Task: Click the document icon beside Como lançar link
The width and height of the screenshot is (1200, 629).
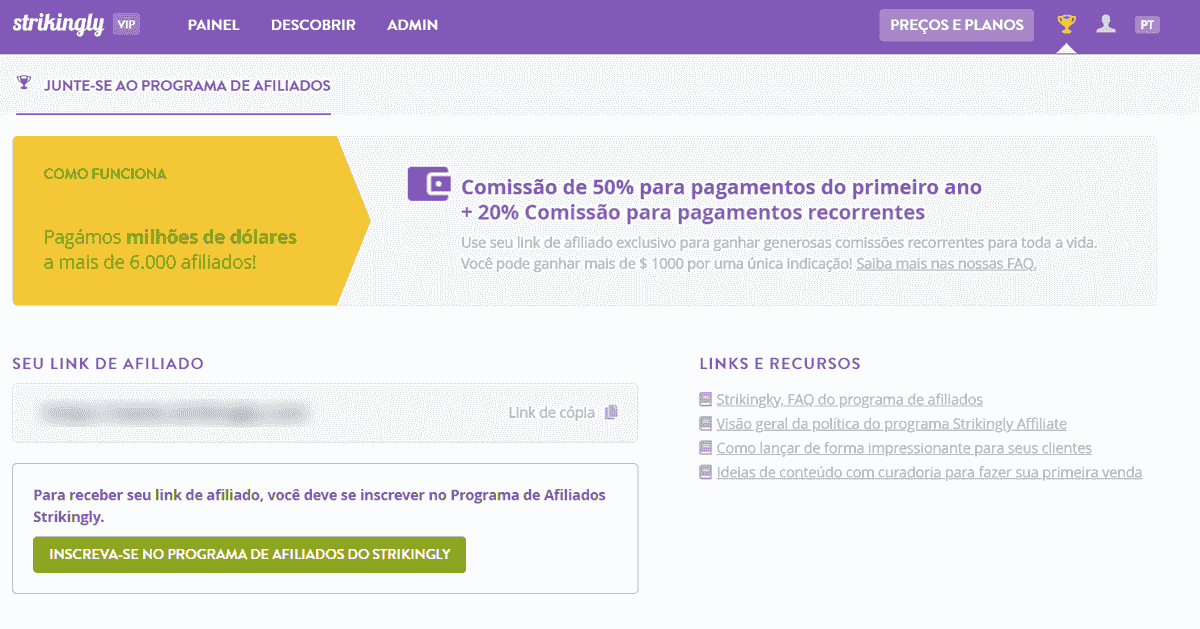Action: point(706,448)
